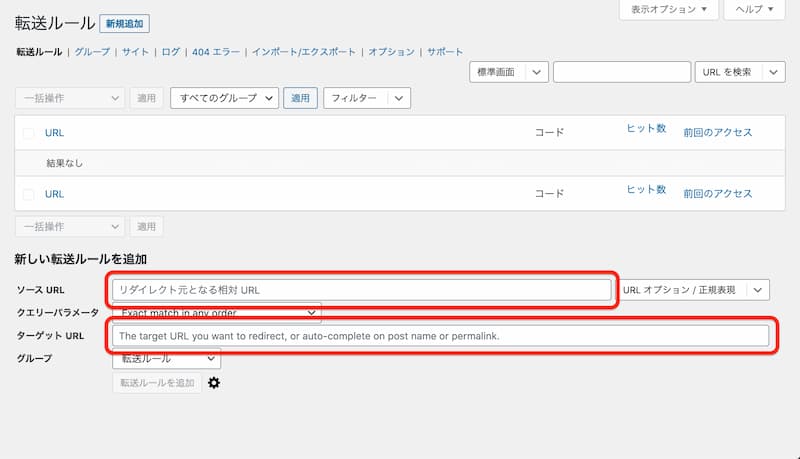Sort by 前回のアクセス in table footer
The height and width of the screenshot is (459, 800).
717,194
